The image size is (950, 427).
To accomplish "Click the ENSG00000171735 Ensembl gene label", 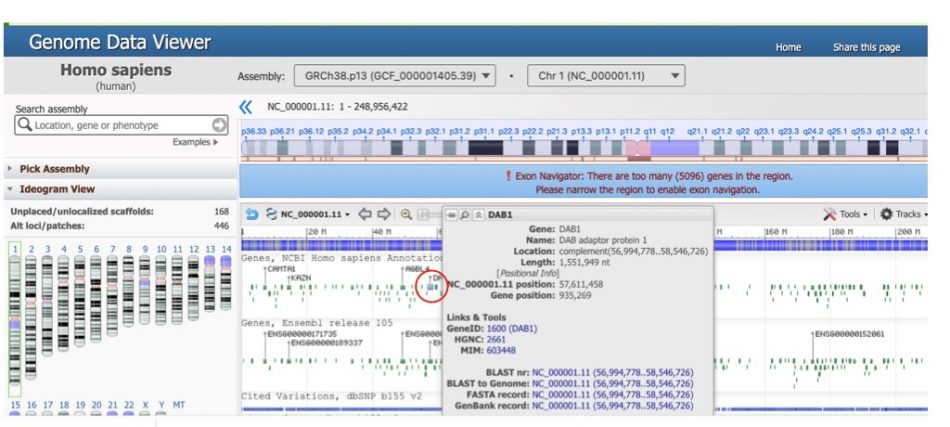I will [x=302, y=334].
